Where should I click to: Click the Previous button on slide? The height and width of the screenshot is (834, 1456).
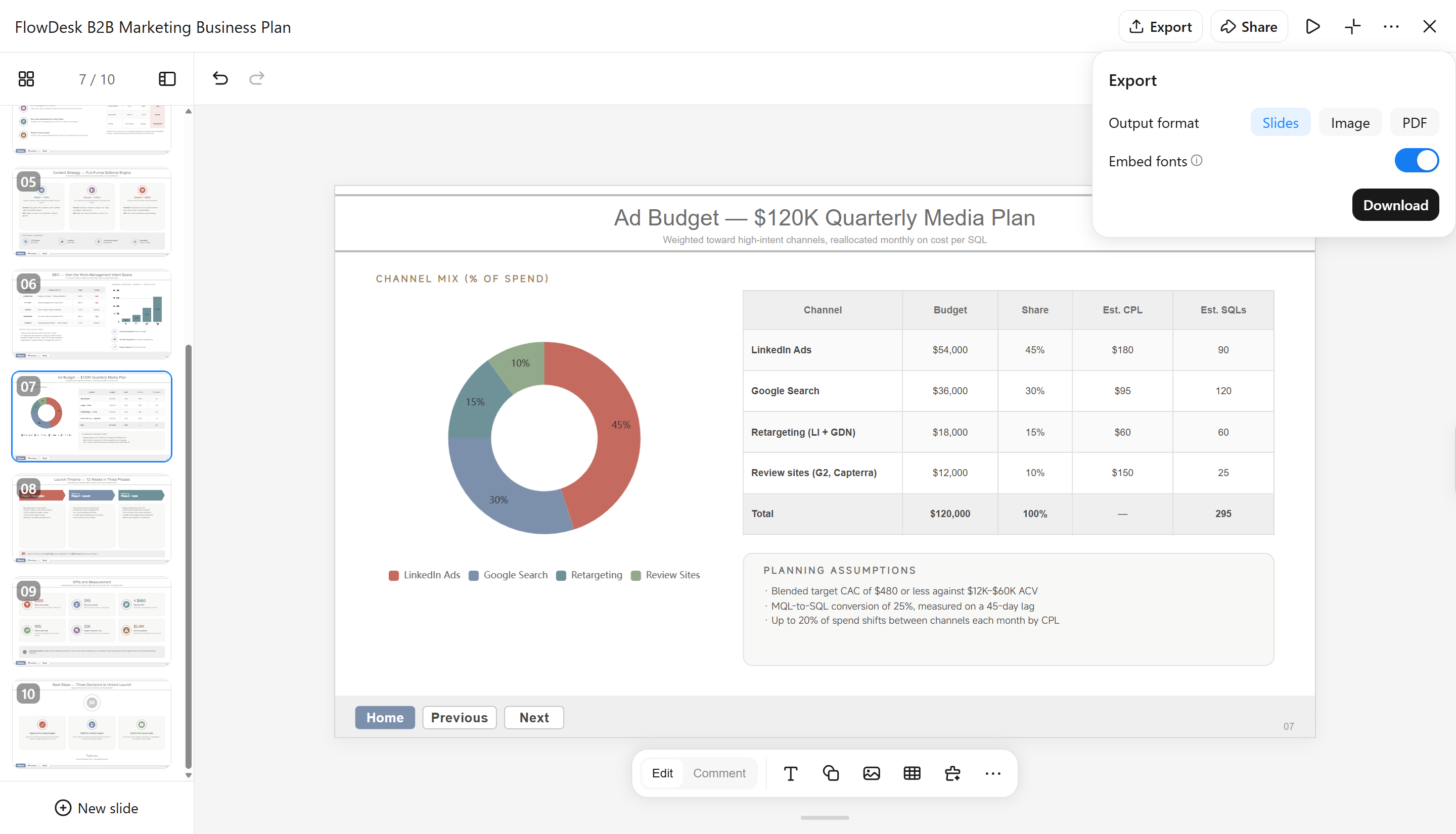coord(460,717)
